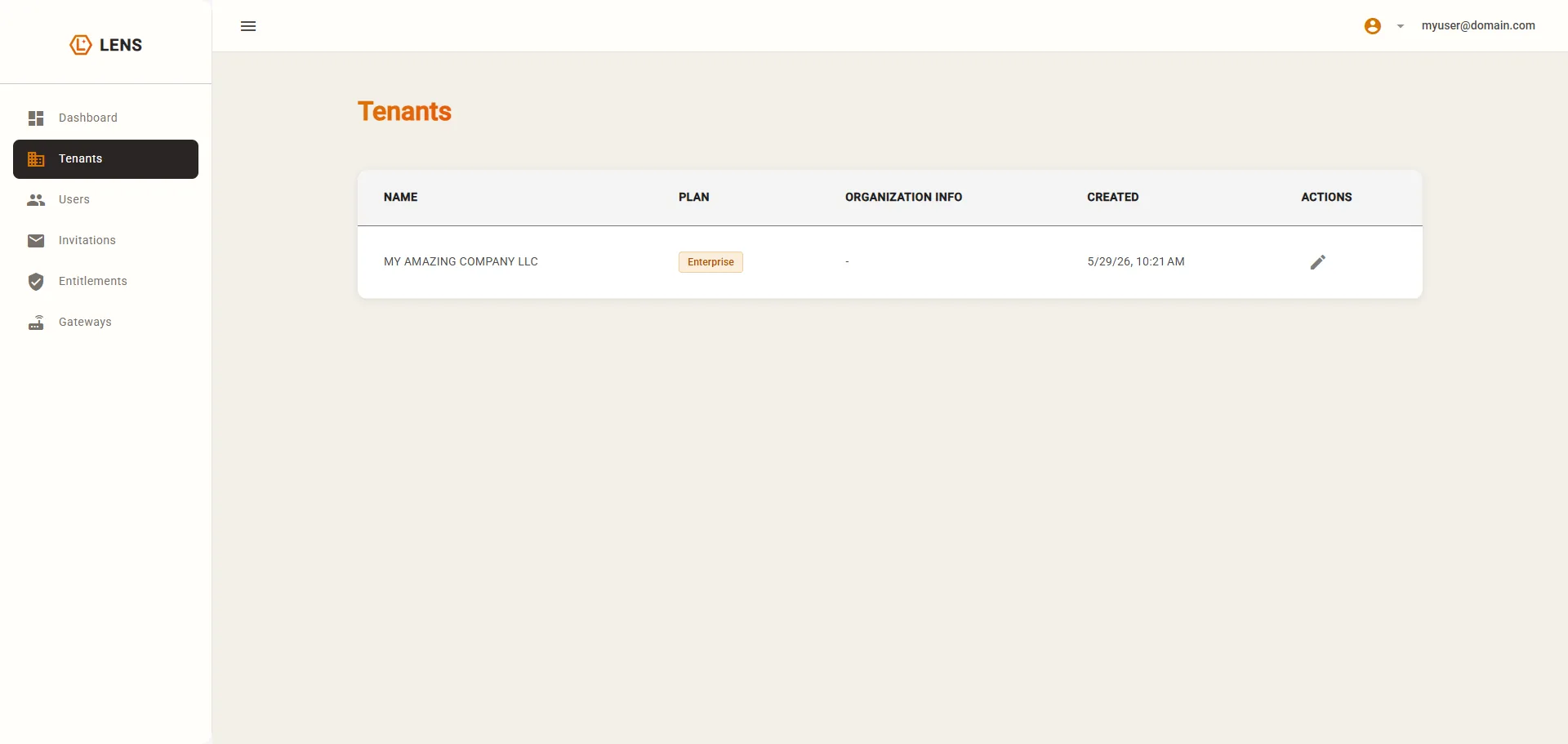Image resolution: width=1568 pixels, height=744 pixels.
Task: Click the LENS brand name text
Action: click(x=121, y=45)
